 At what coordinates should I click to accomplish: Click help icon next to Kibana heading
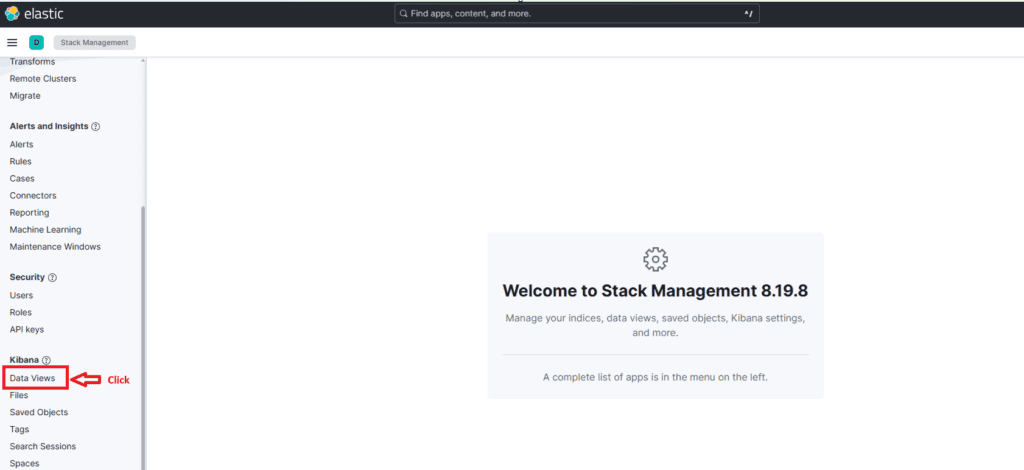coord(46,360)
